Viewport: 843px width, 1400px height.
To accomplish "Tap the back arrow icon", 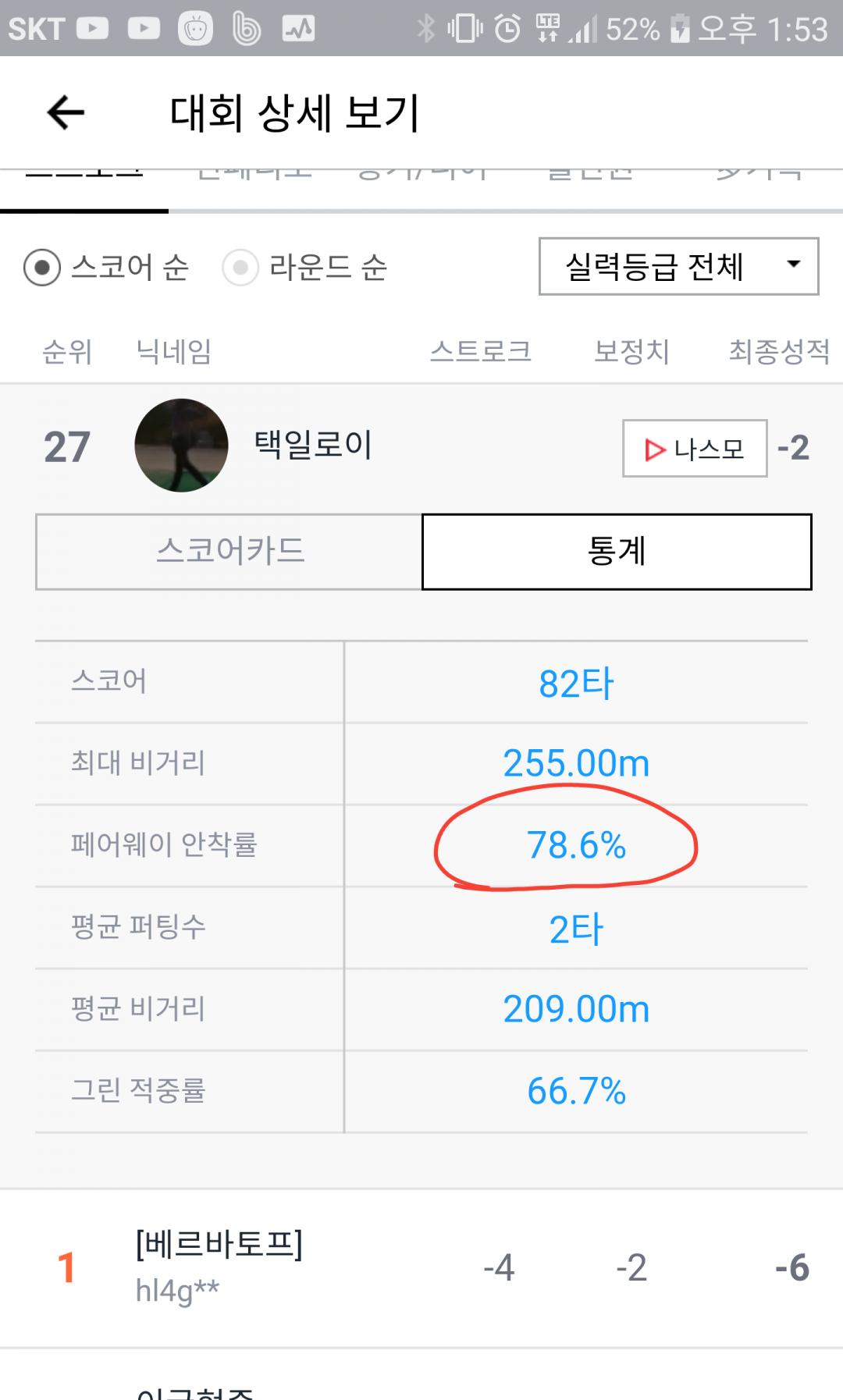I will [66, 113].
